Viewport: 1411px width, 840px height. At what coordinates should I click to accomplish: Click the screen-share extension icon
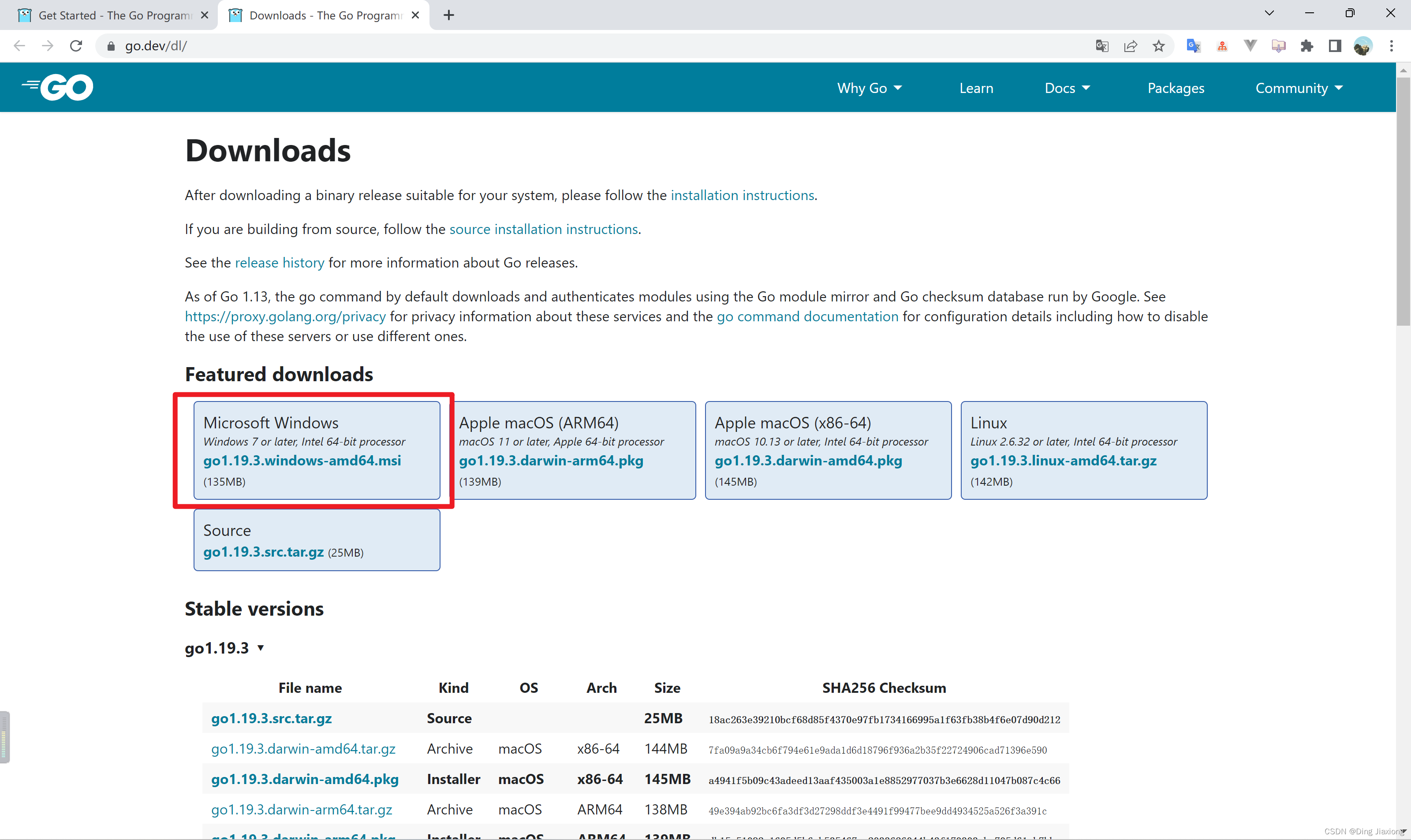[x=1279, y=46]
